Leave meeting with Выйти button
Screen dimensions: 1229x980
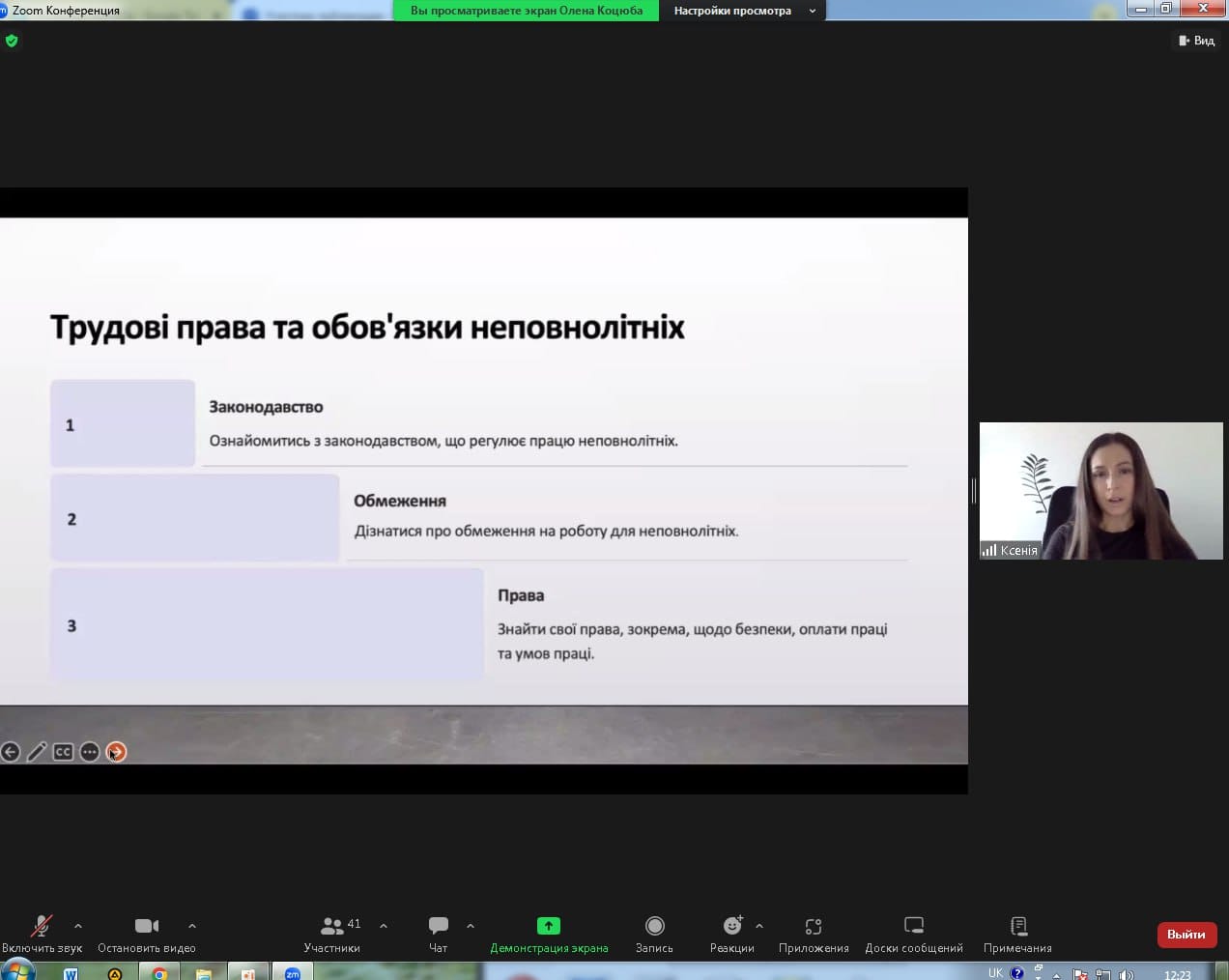(1186, 935)
